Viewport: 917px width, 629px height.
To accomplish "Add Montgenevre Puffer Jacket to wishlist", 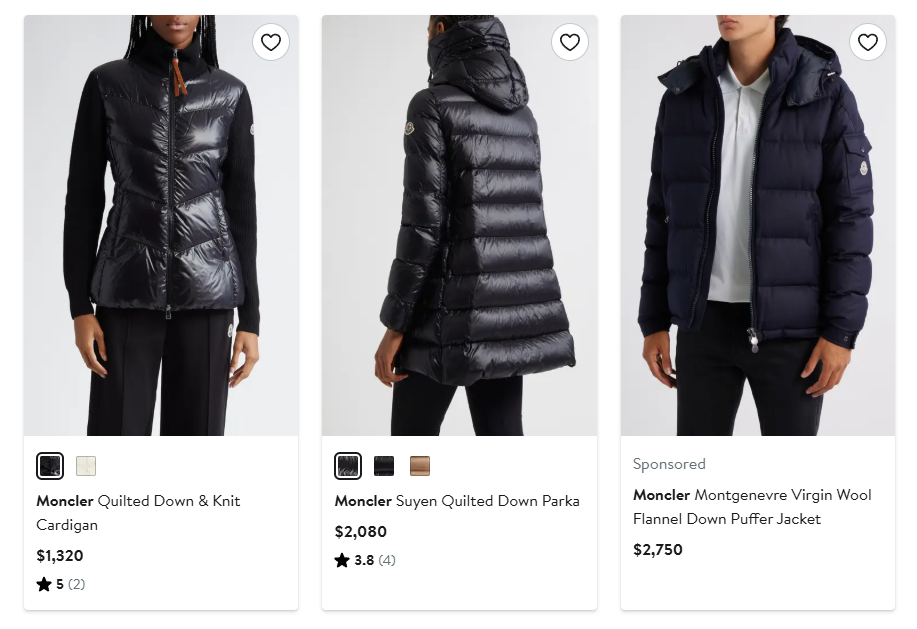I will pos(867,42).
